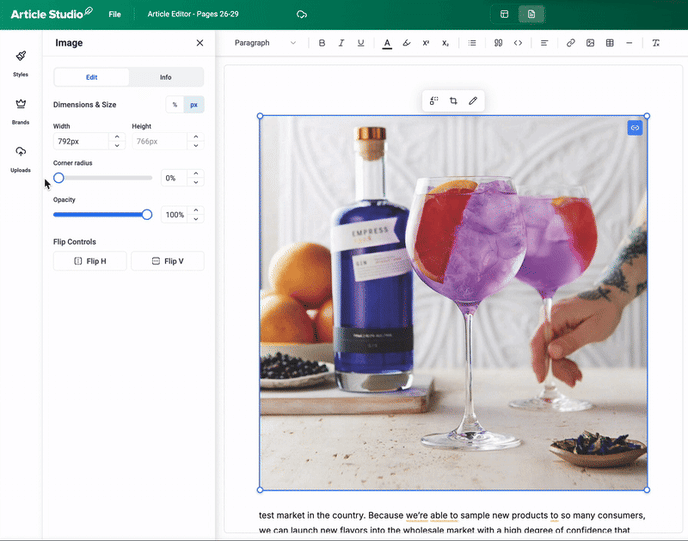Toggle bold formatting in toolbar
This screenshot has height=541, width=688.
coord(322,43)
